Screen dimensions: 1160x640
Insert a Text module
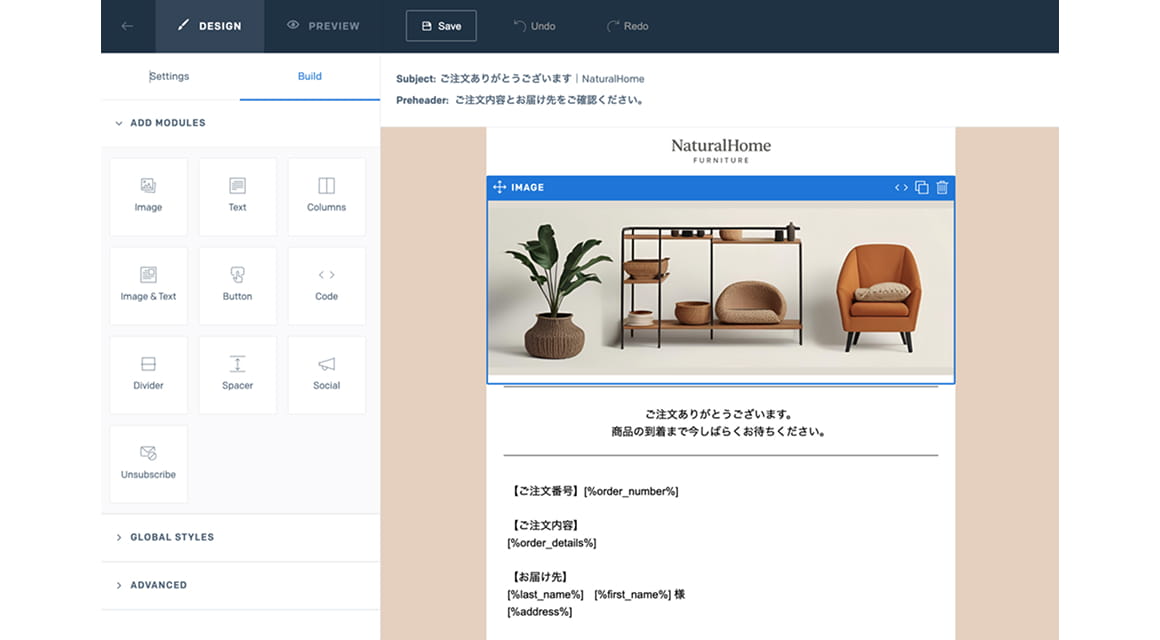pos(237,196)
